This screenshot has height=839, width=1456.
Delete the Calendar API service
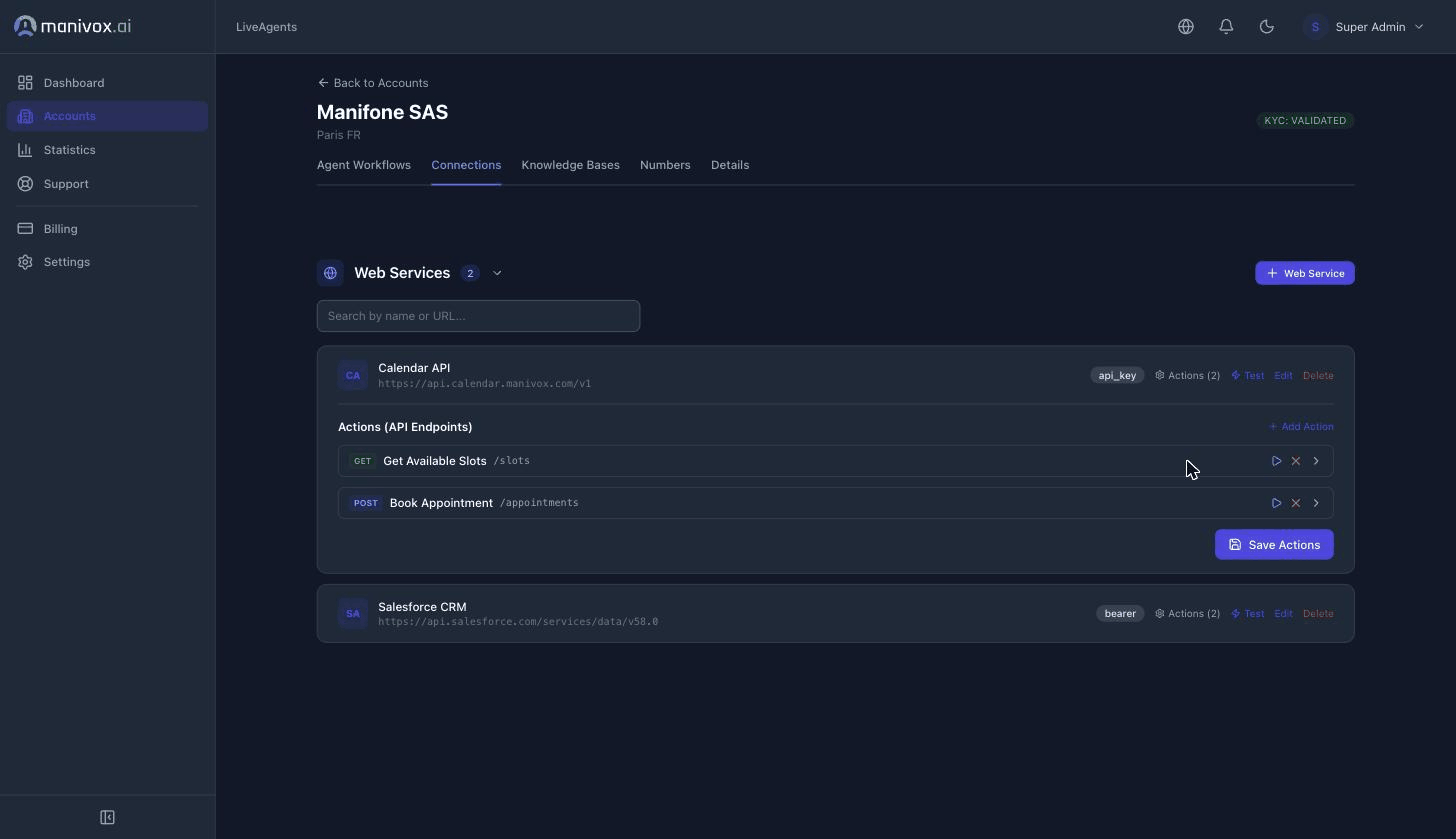[x=1318, y=376]
